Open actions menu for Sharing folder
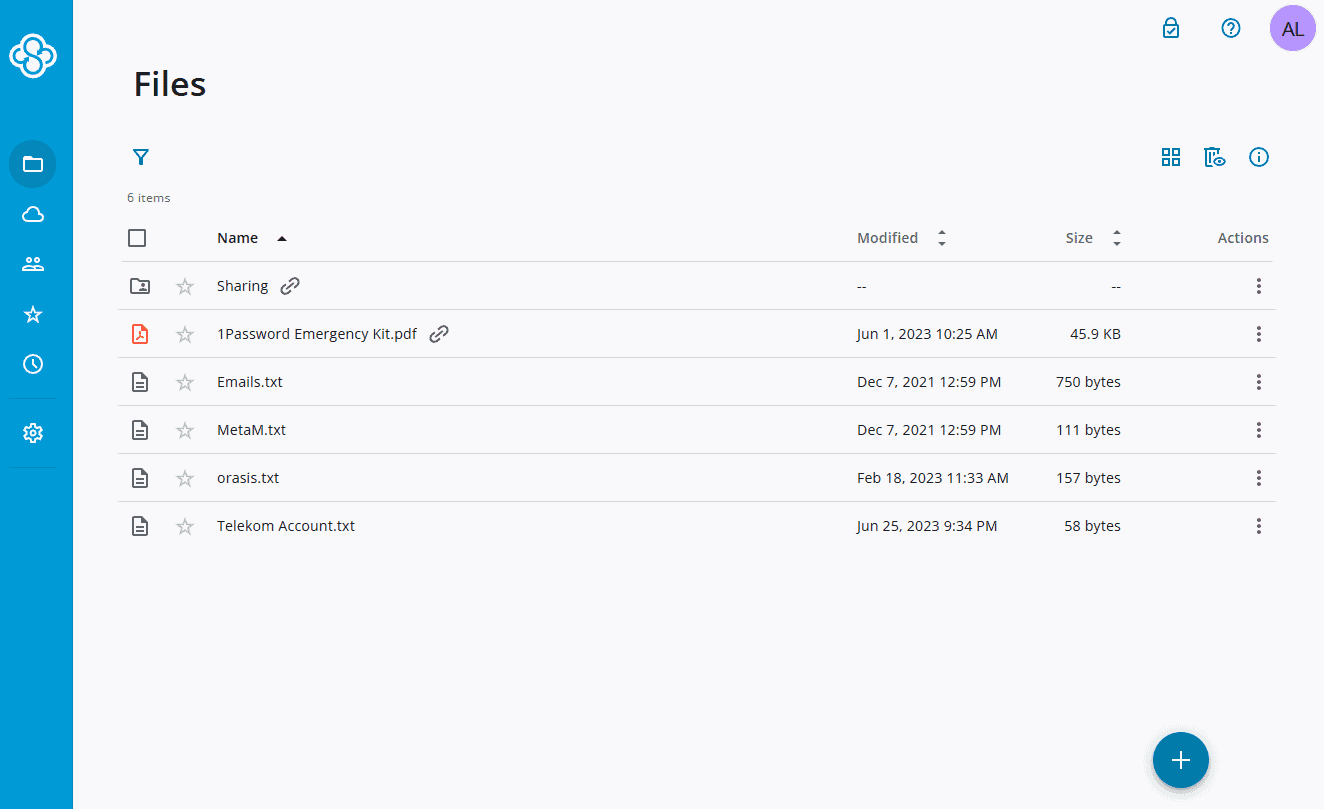This screenshot has height=809, width=1324. [x=1258, y=286]
